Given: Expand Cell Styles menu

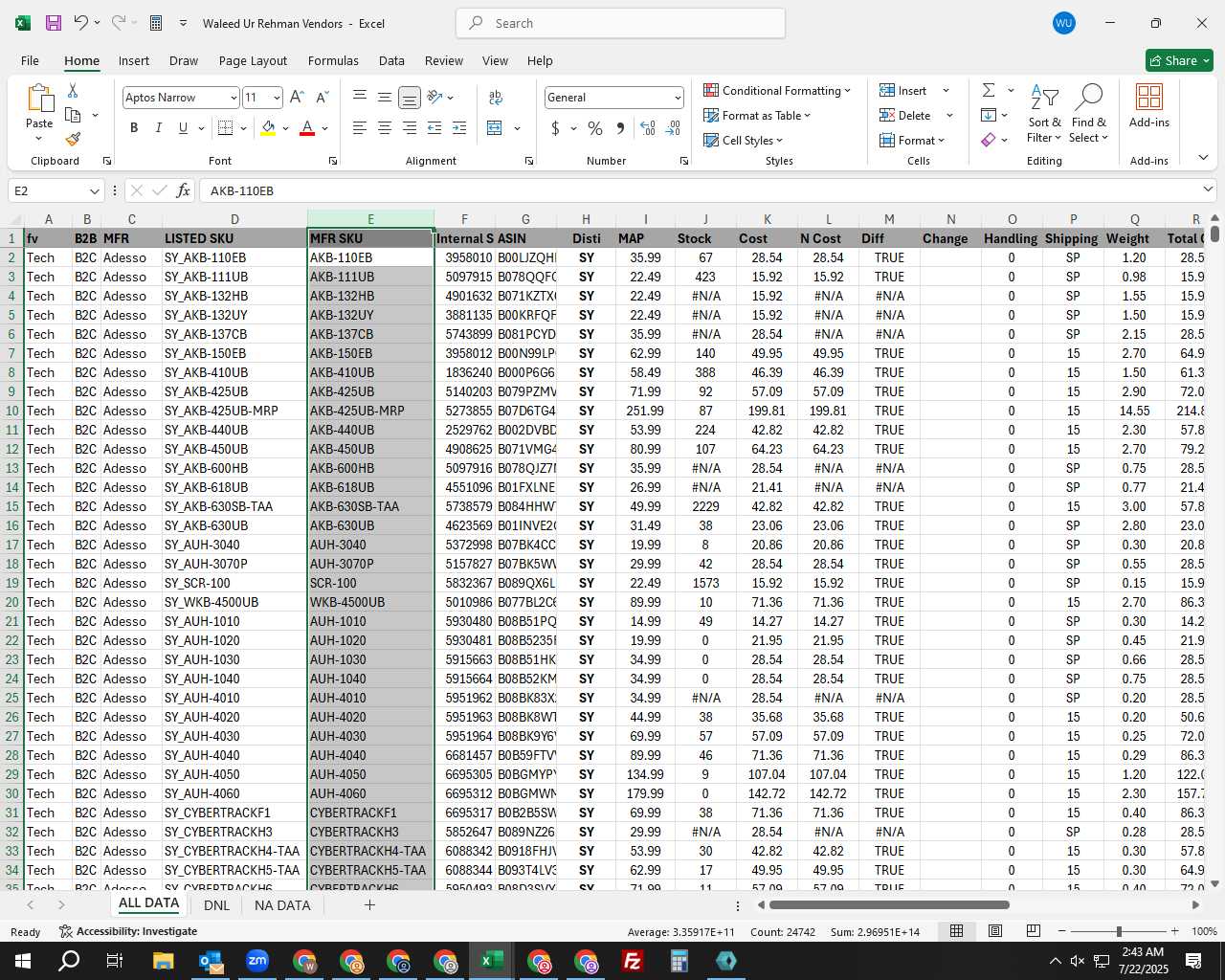Looking at the screenshot, I should [744, 140].
